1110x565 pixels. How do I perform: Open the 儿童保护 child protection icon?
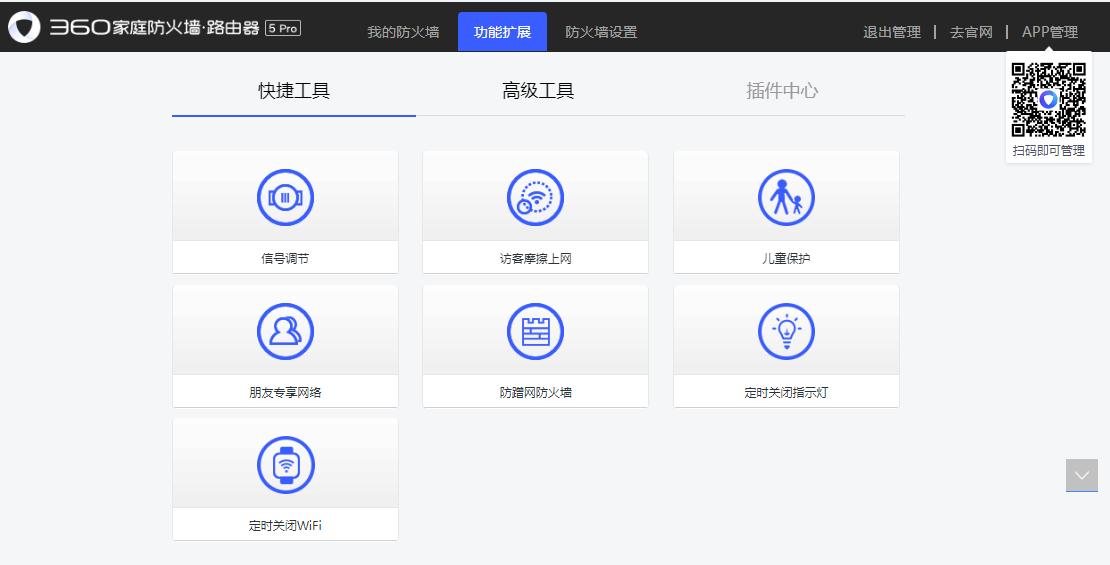point(786,198)
